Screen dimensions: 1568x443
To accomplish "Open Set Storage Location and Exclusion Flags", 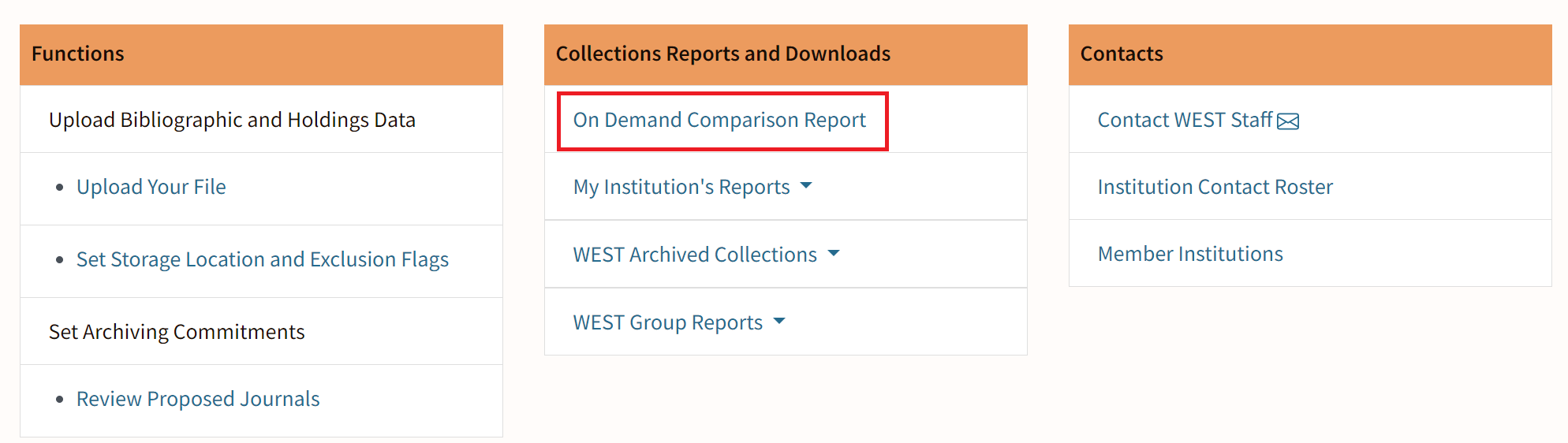I will point(262,259).
